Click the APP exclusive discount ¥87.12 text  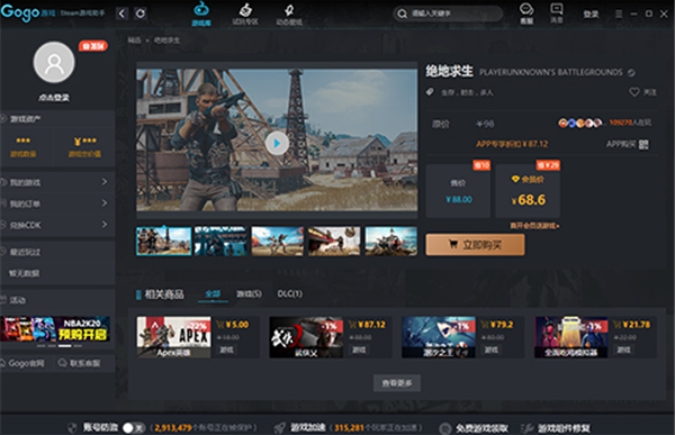[512, 144]
